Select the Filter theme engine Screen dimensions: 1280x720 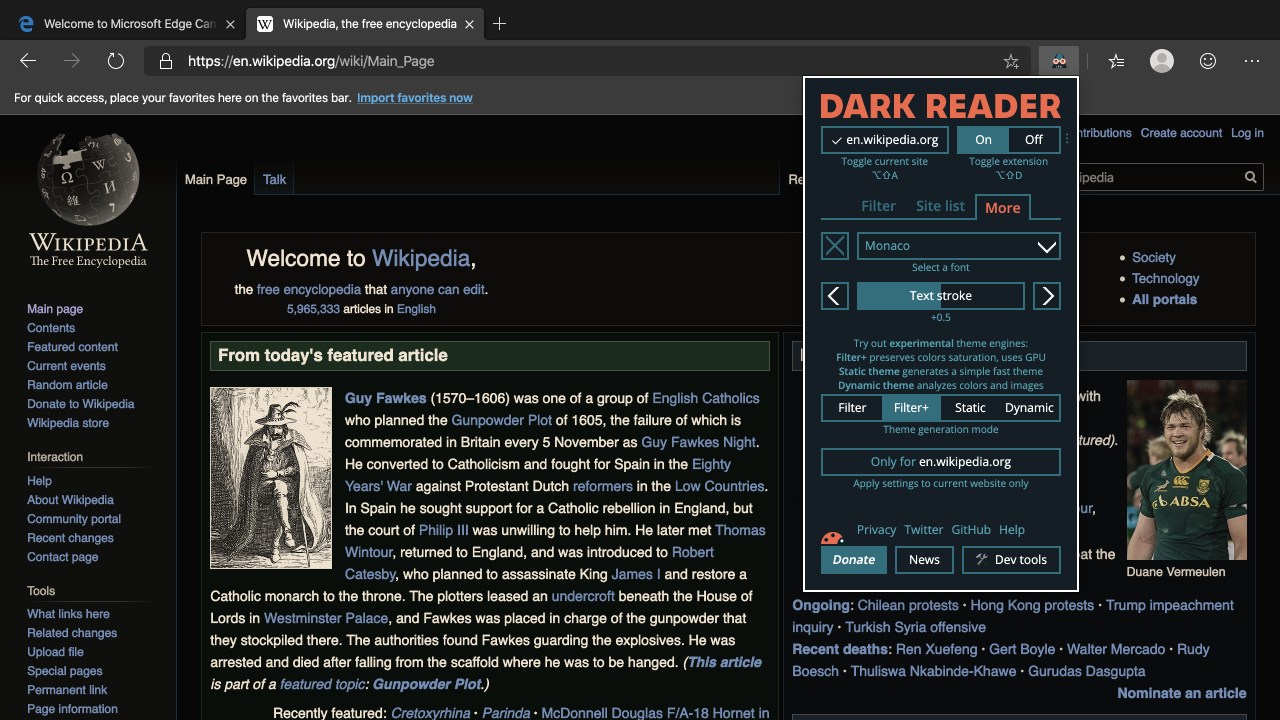click(852, 408)
